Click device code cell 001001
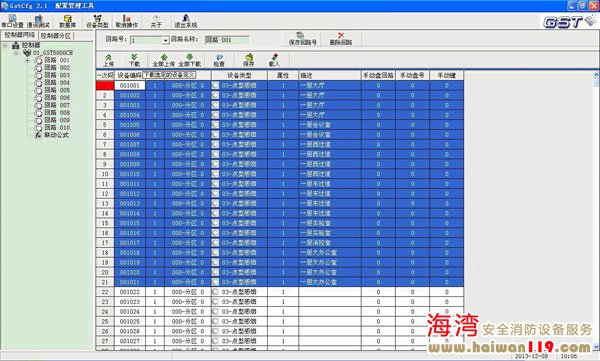 (x=130, y=85)
